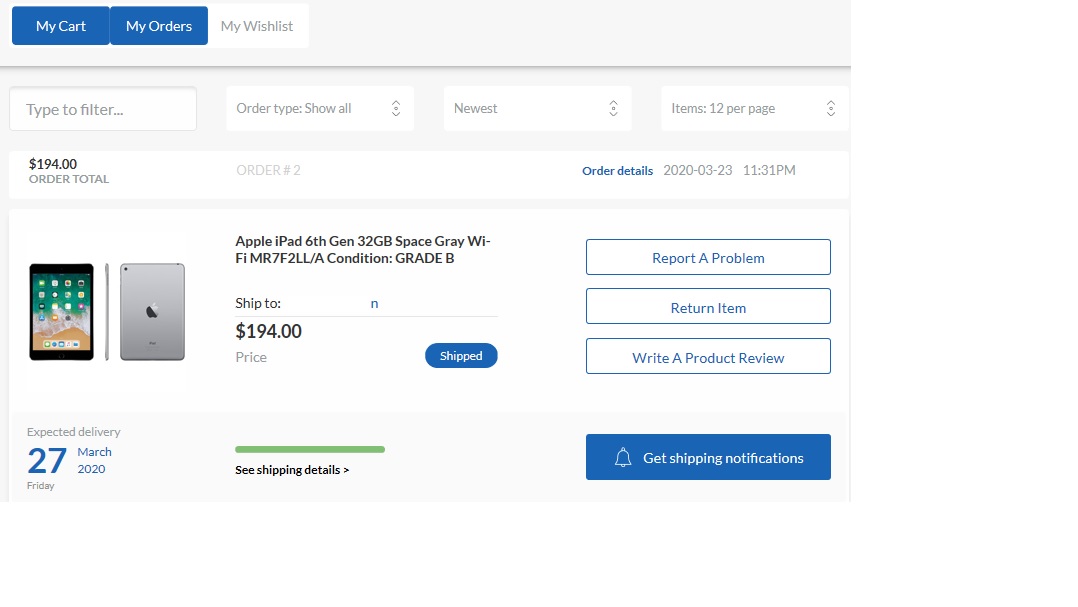Click the Expected delivery label
Image resolution: width=1078 pixels, height=607 pixels.
[x=74, y=432]
